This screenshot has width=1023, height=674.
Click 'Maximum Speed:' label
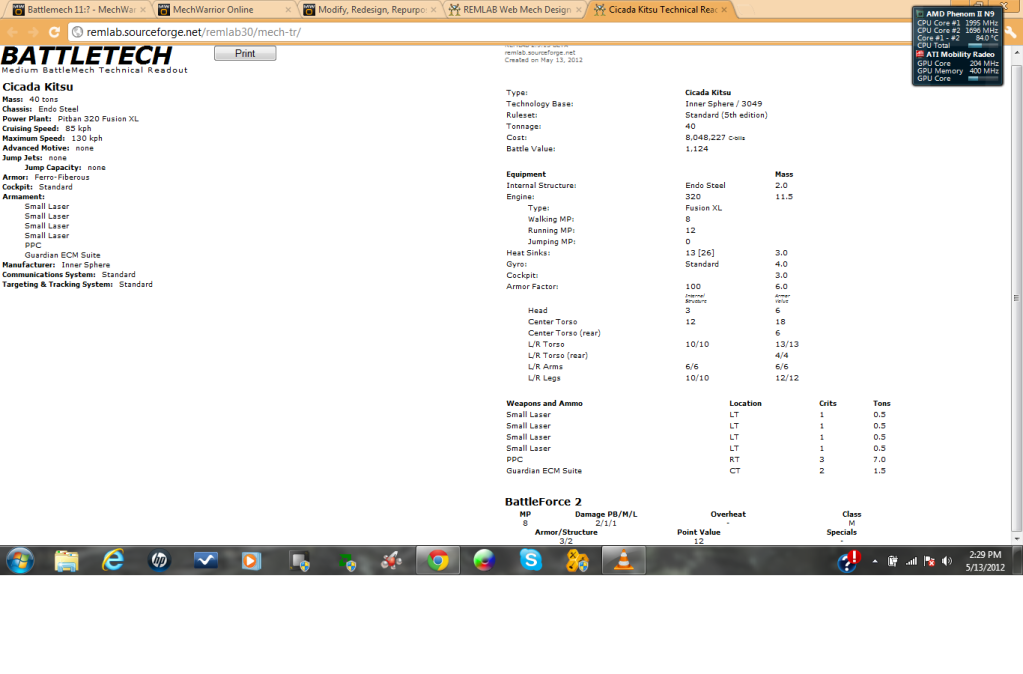point(33,138)
